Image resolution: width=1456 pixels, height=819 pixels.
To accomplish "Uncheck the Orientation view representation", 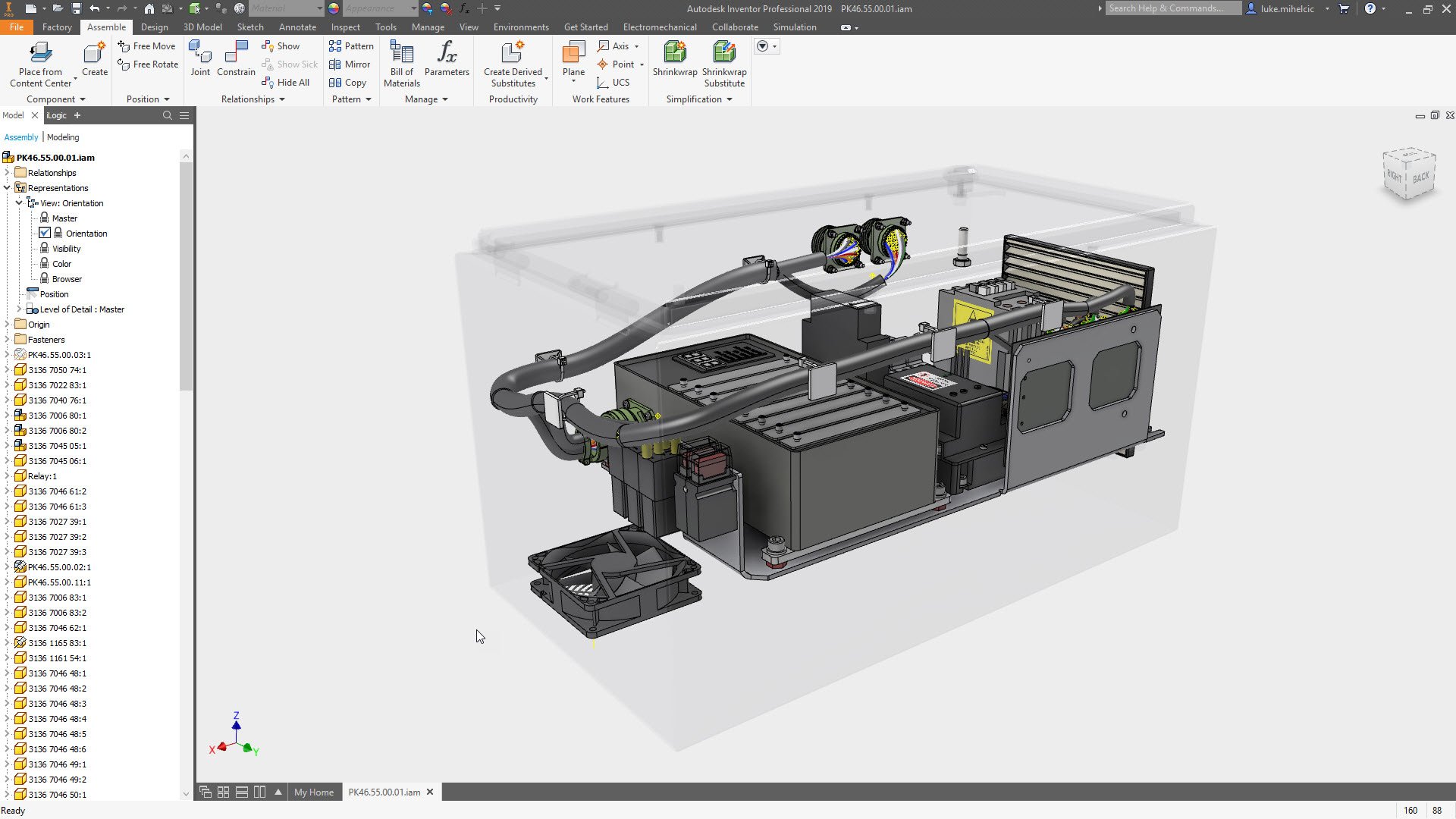I will 45,233.
